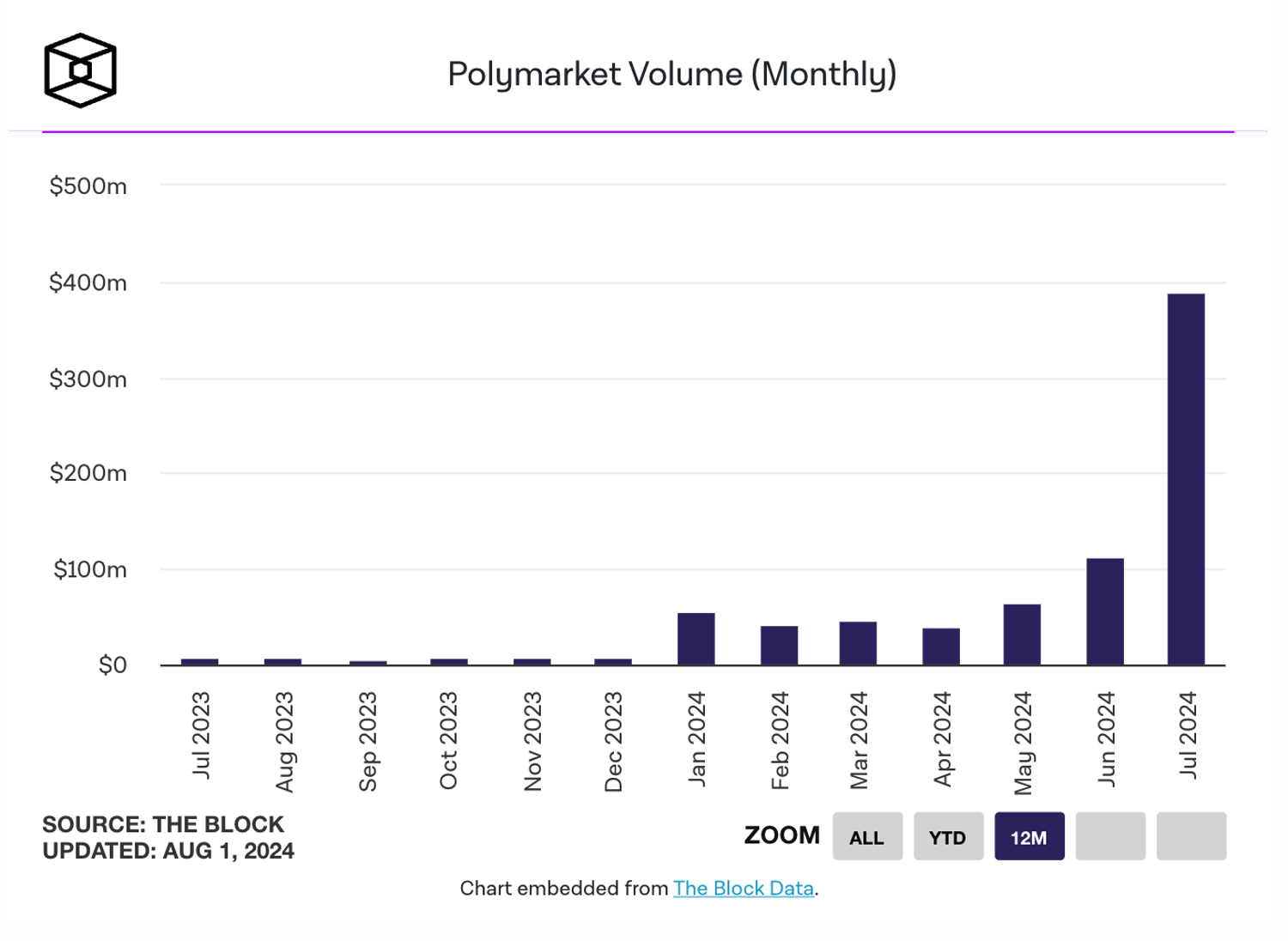Click the May 2024 volume bar

1022,634
